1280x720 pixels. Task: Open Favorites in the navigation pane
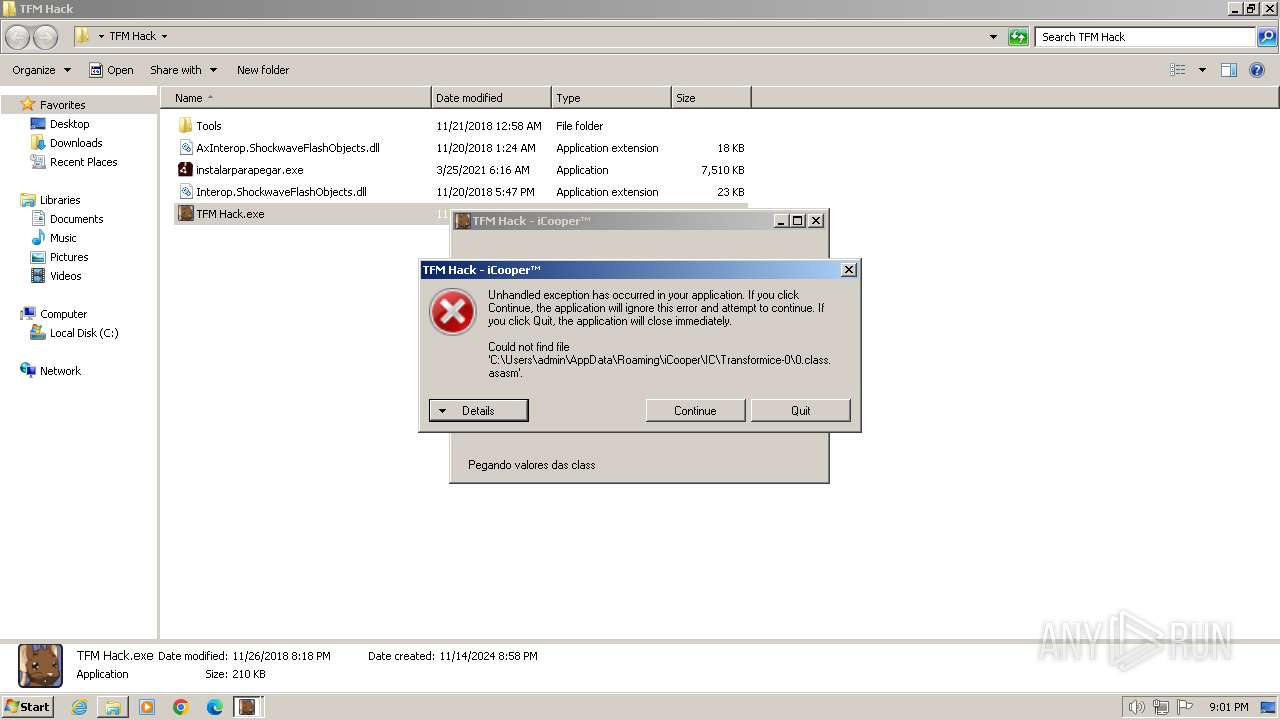(62, 105)
